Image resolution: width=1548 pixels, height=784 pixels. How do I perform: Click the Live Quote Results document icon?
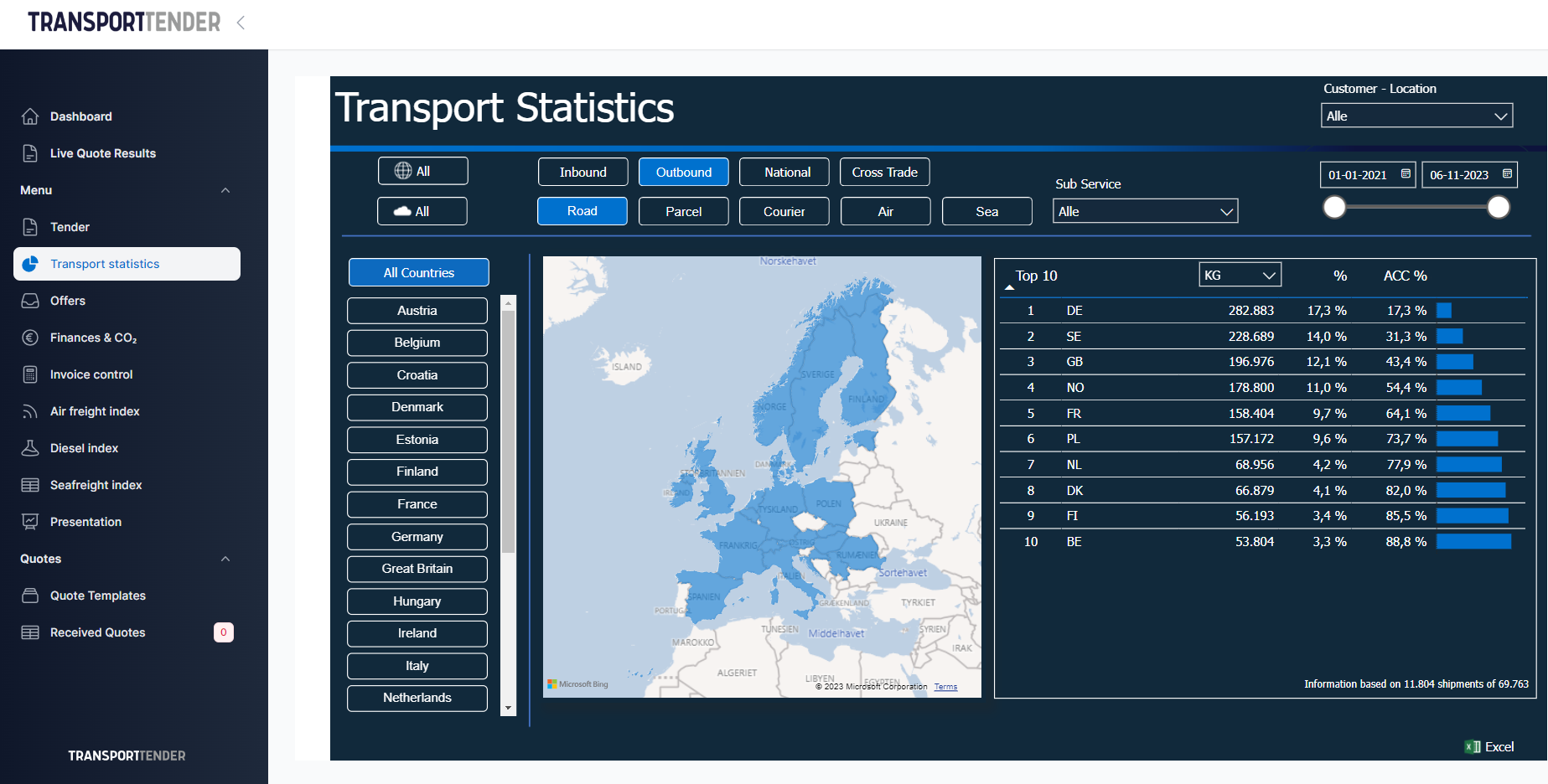(x=30, y=153)
